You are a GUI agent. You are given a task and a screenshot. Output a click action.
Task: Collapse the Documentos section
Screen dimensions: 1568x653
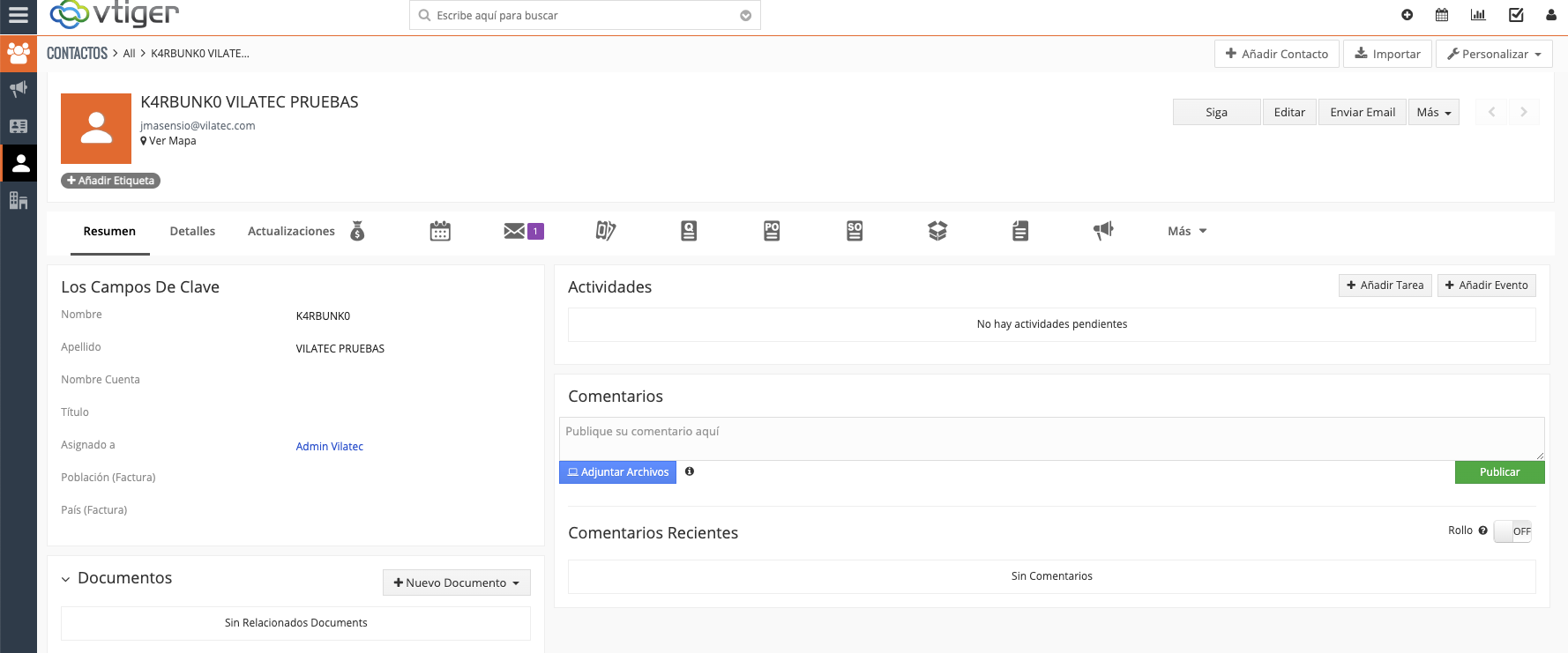pos(66,579)
